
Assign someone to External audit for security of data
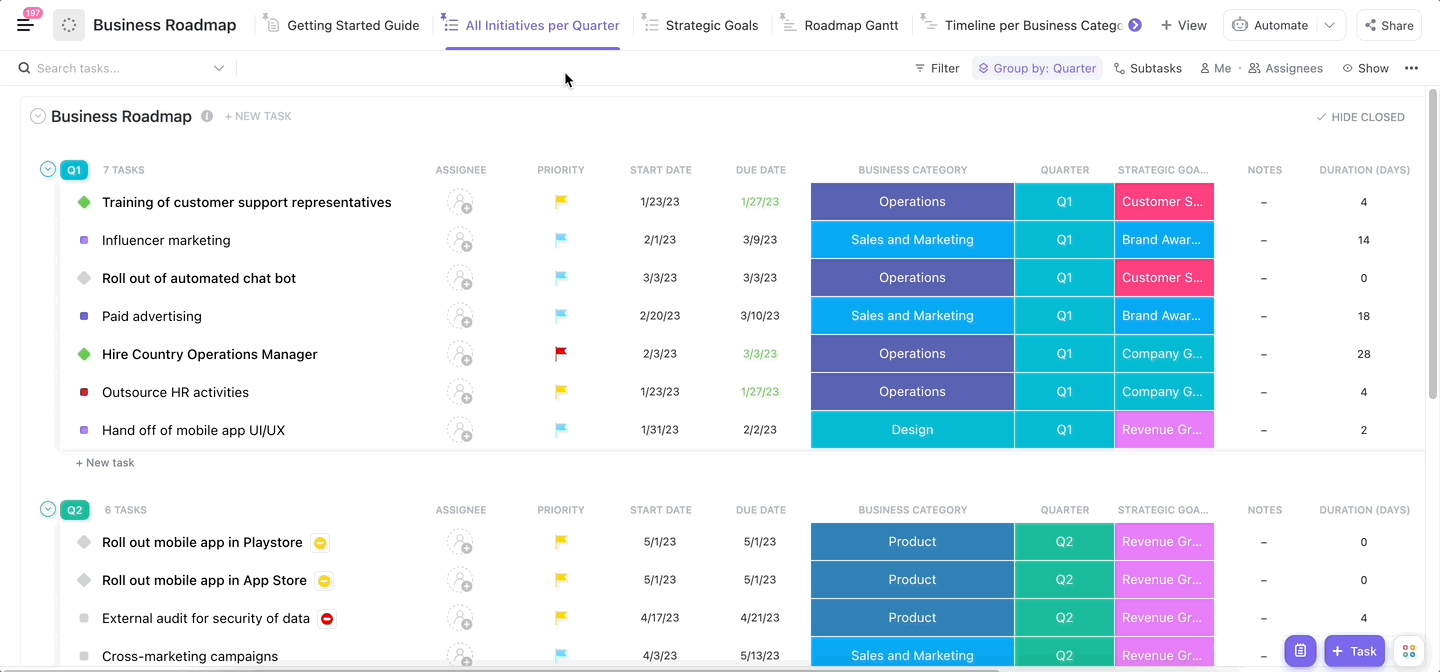[x=460, y=618]
